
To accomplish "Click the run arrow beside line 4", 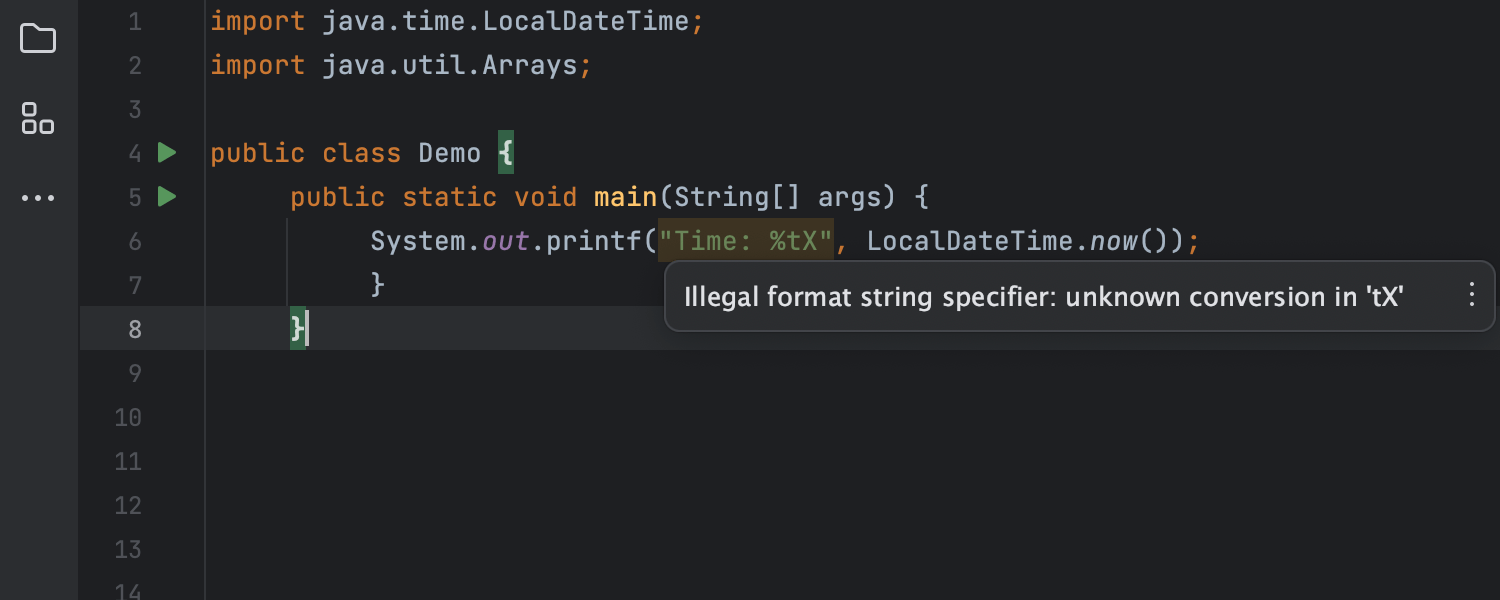I will click(166, 152).
